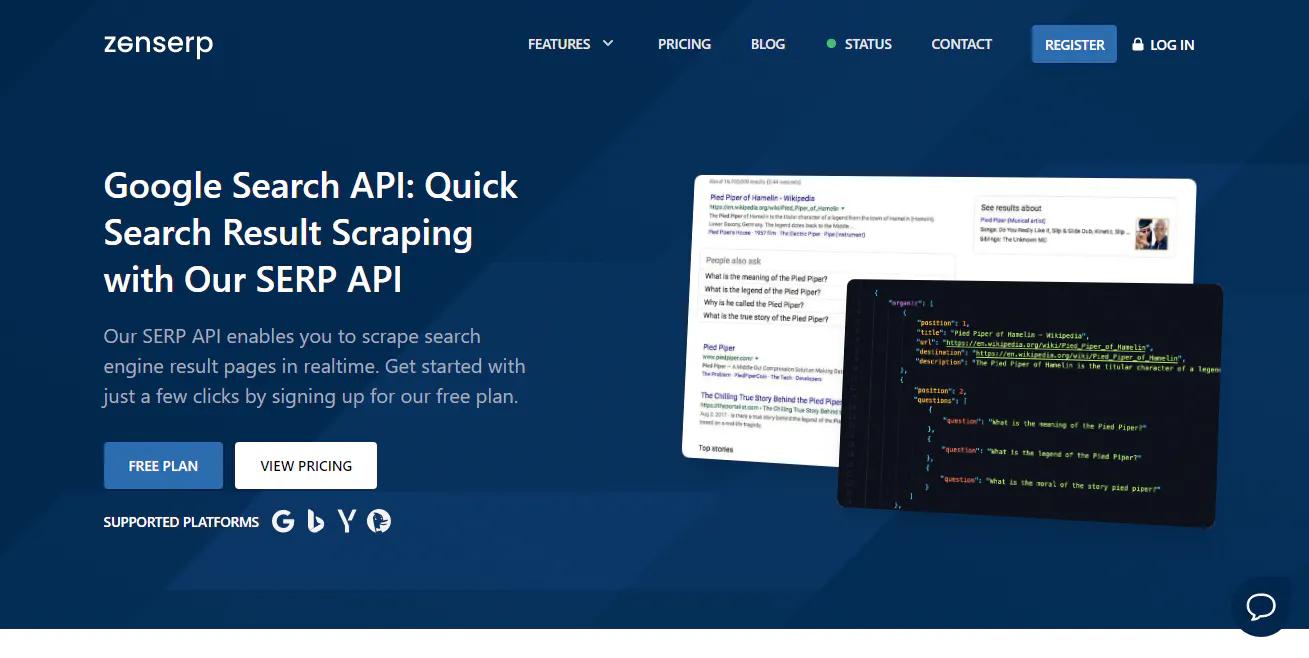Image resolution: width=1309 pixels, height=658 pixels.
Task: Open the PRICING menu item
Action: coord(684,44)
